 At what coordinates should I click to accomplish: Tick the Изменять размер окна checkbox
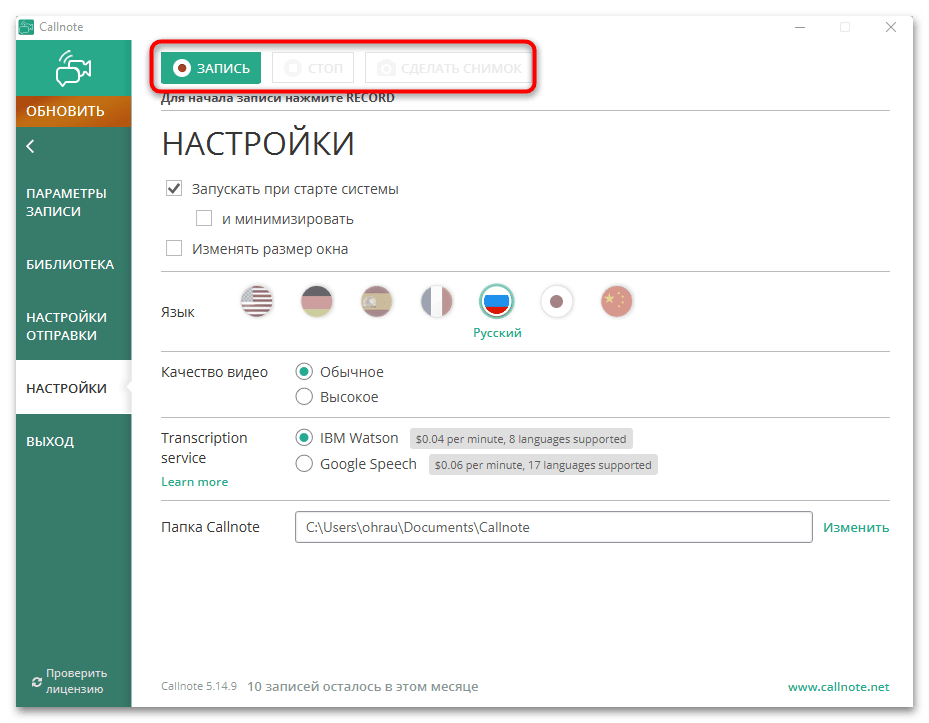click(x=174, y=249)
